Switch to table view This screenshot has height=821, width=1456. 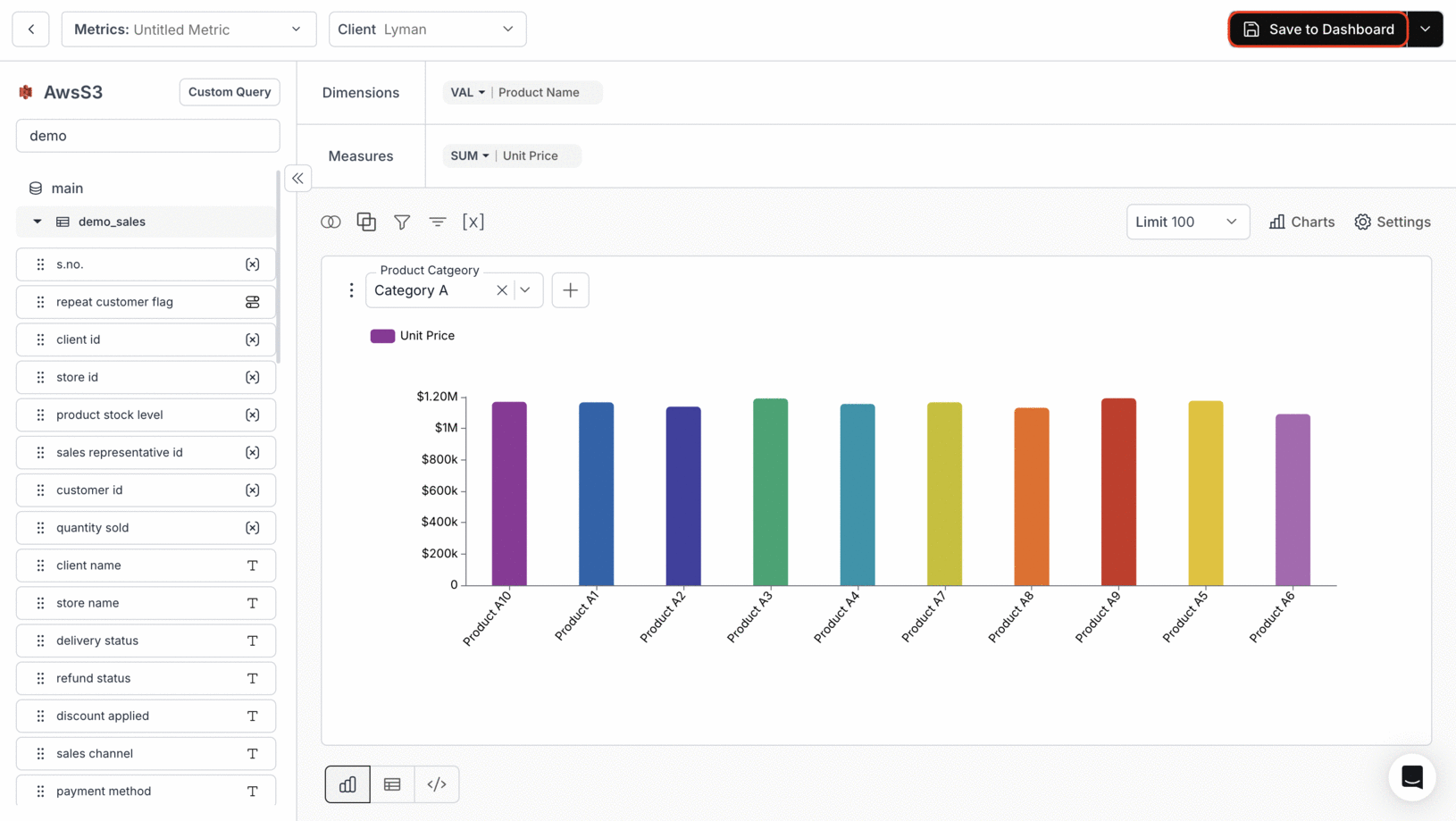pos(392,784)
